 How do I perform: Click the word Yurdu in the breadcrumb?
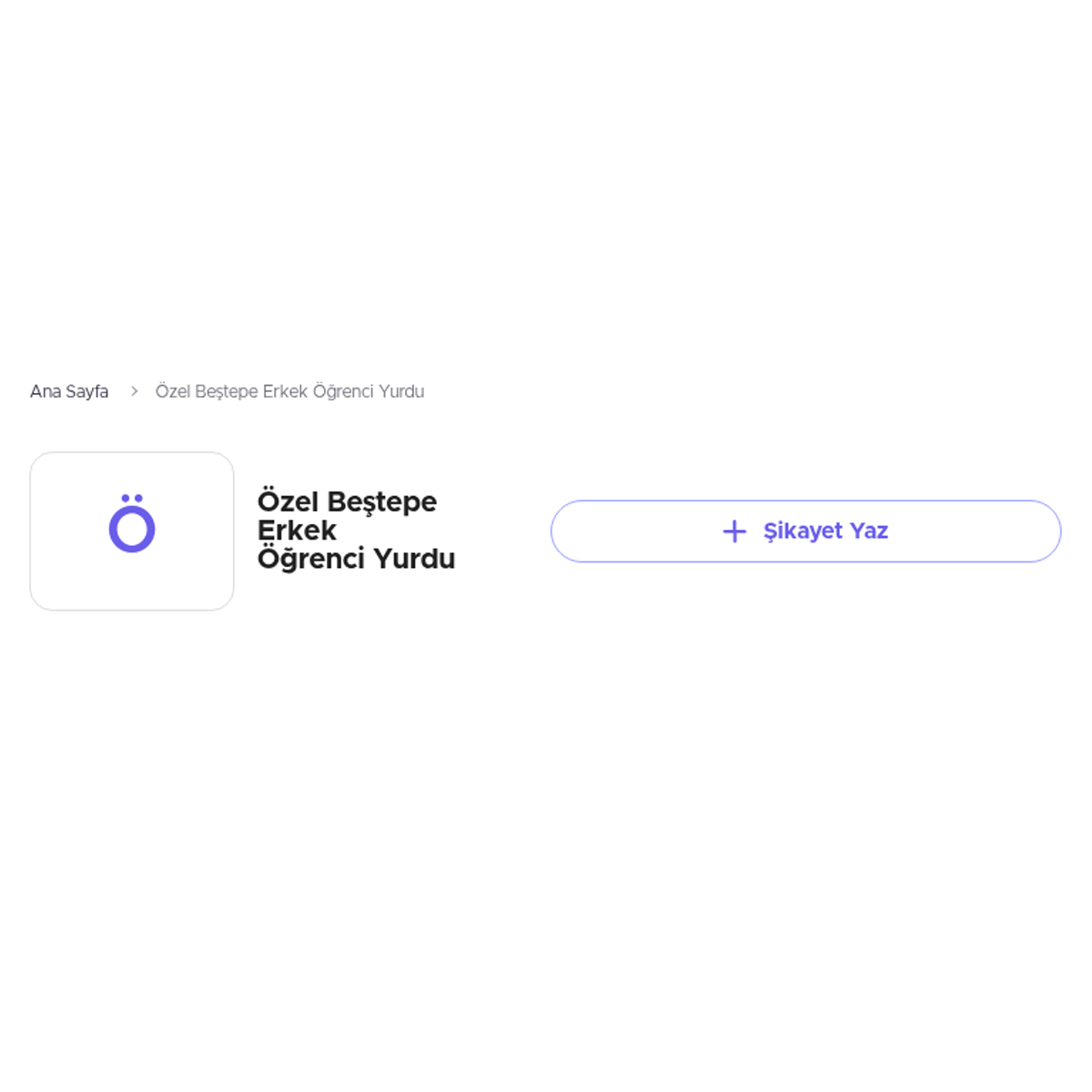point(401,391)
